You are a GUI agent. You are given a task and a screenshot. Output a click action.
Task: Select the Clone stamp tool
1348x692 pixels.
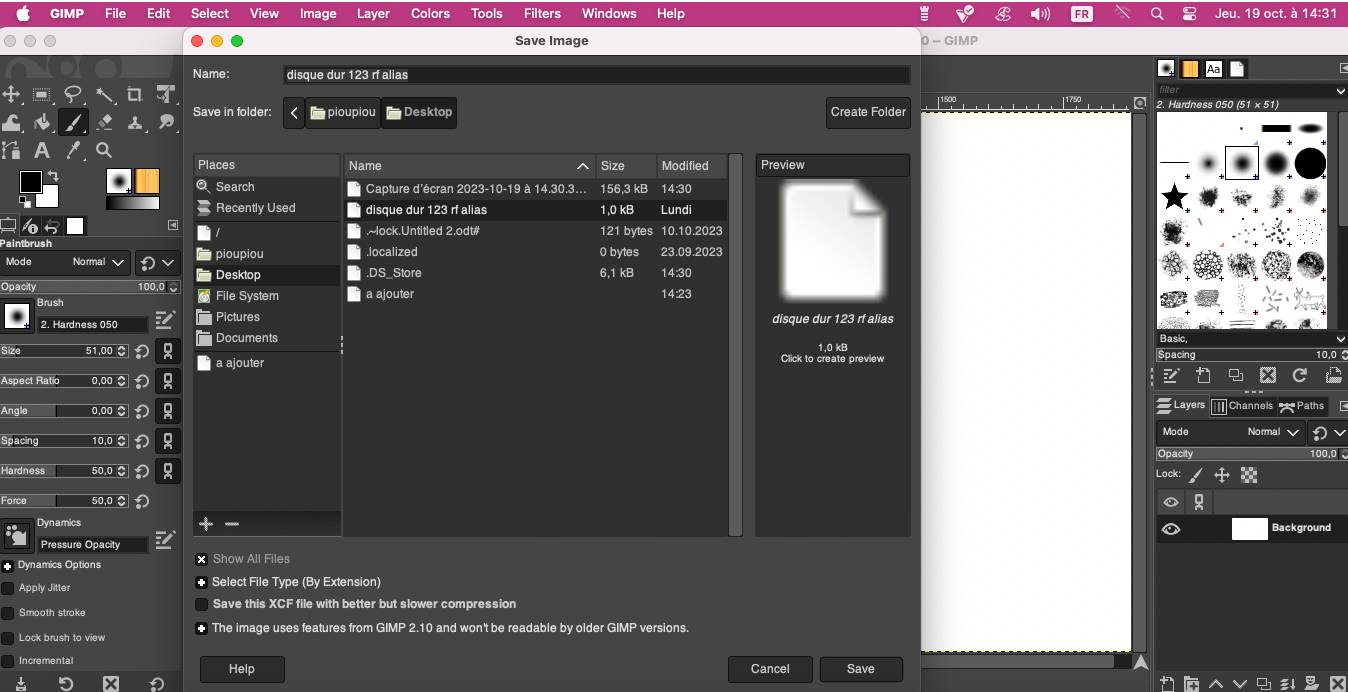pyautogui.click(x=135, y=122)
